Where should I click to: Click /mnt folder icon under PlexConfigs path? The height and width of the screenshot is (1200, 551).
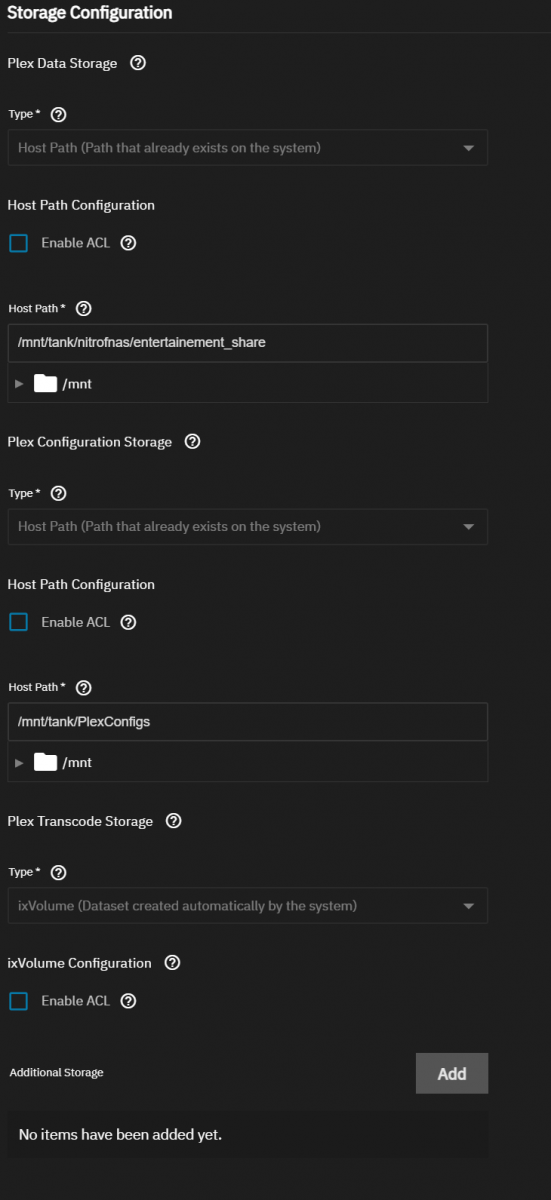click(x=46, y=762)
